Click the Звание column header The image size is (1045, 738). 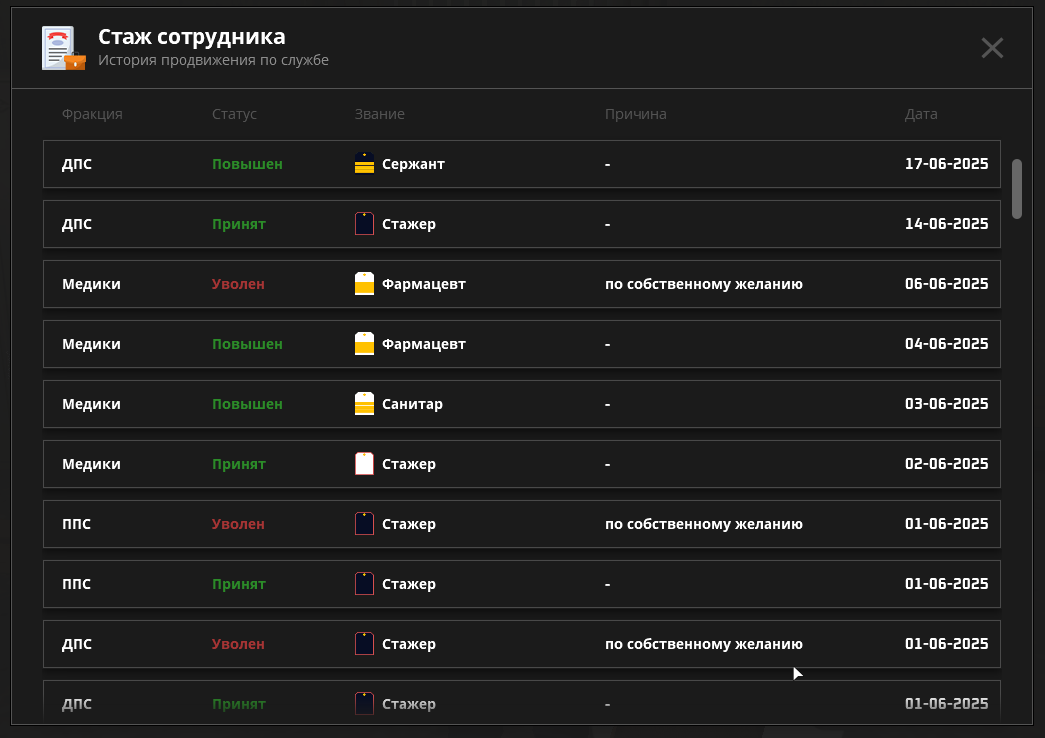coord(379,114)
